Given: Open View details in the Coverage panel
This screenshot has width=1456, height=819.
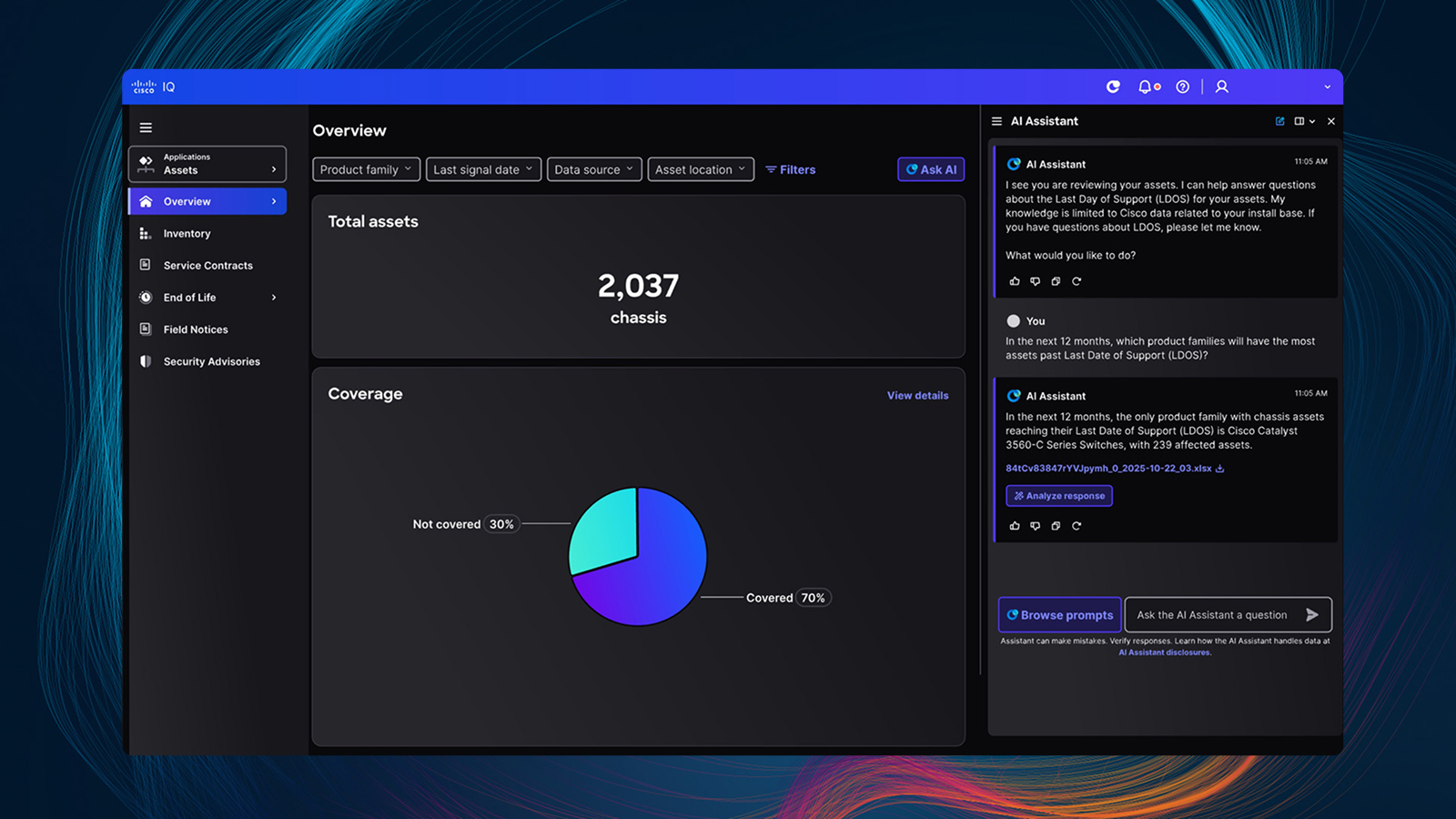Looking at the screenshot, I should pos(917,395).
